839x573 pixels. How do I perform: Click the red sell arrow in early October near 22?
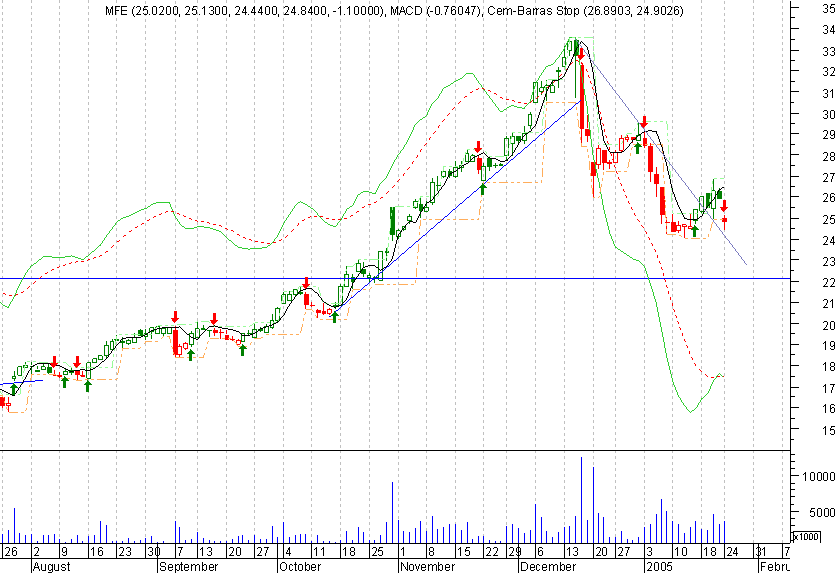(x=306, y=283)
